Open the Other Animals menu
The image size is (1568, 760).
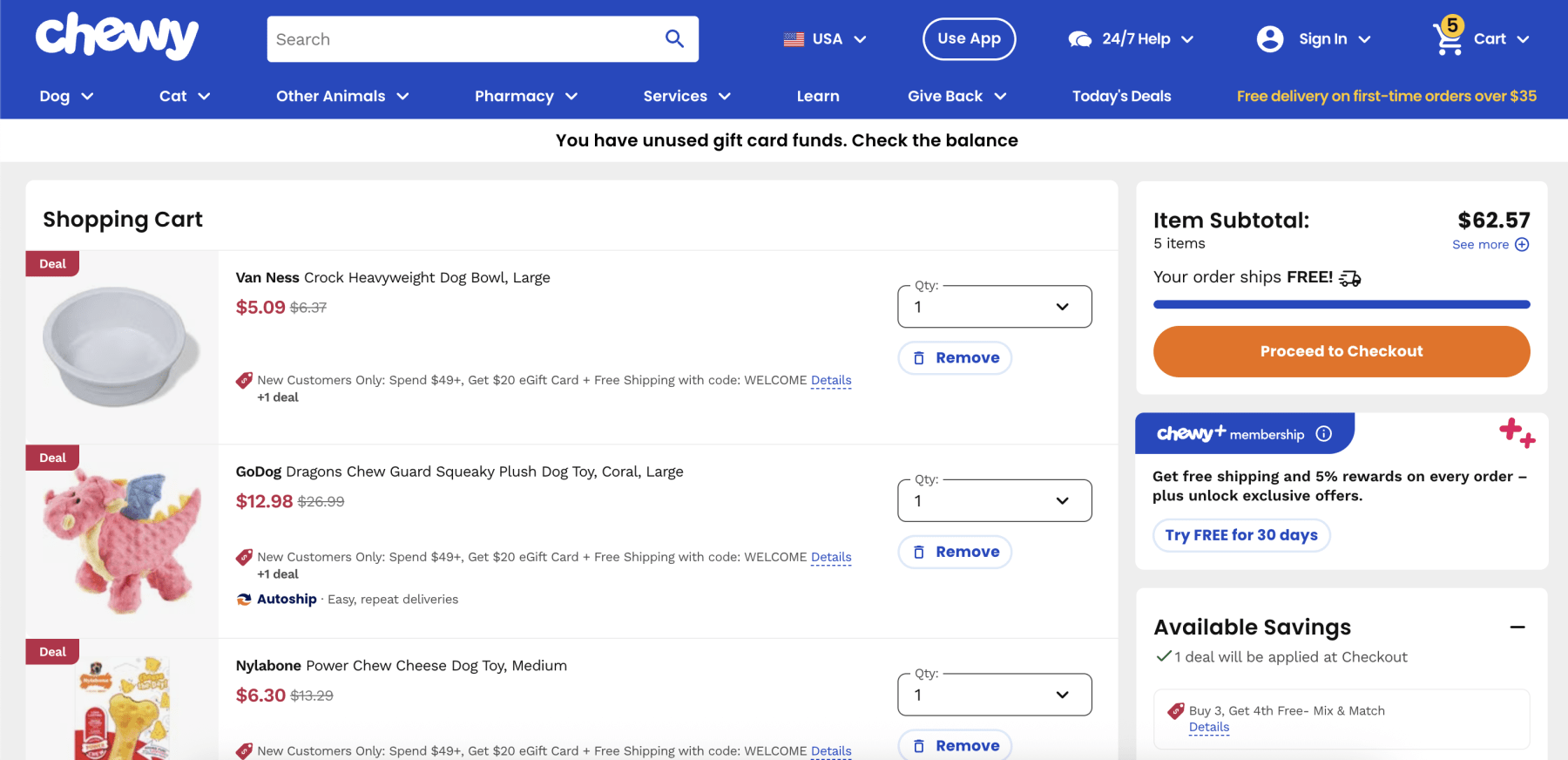click(341, 96)
